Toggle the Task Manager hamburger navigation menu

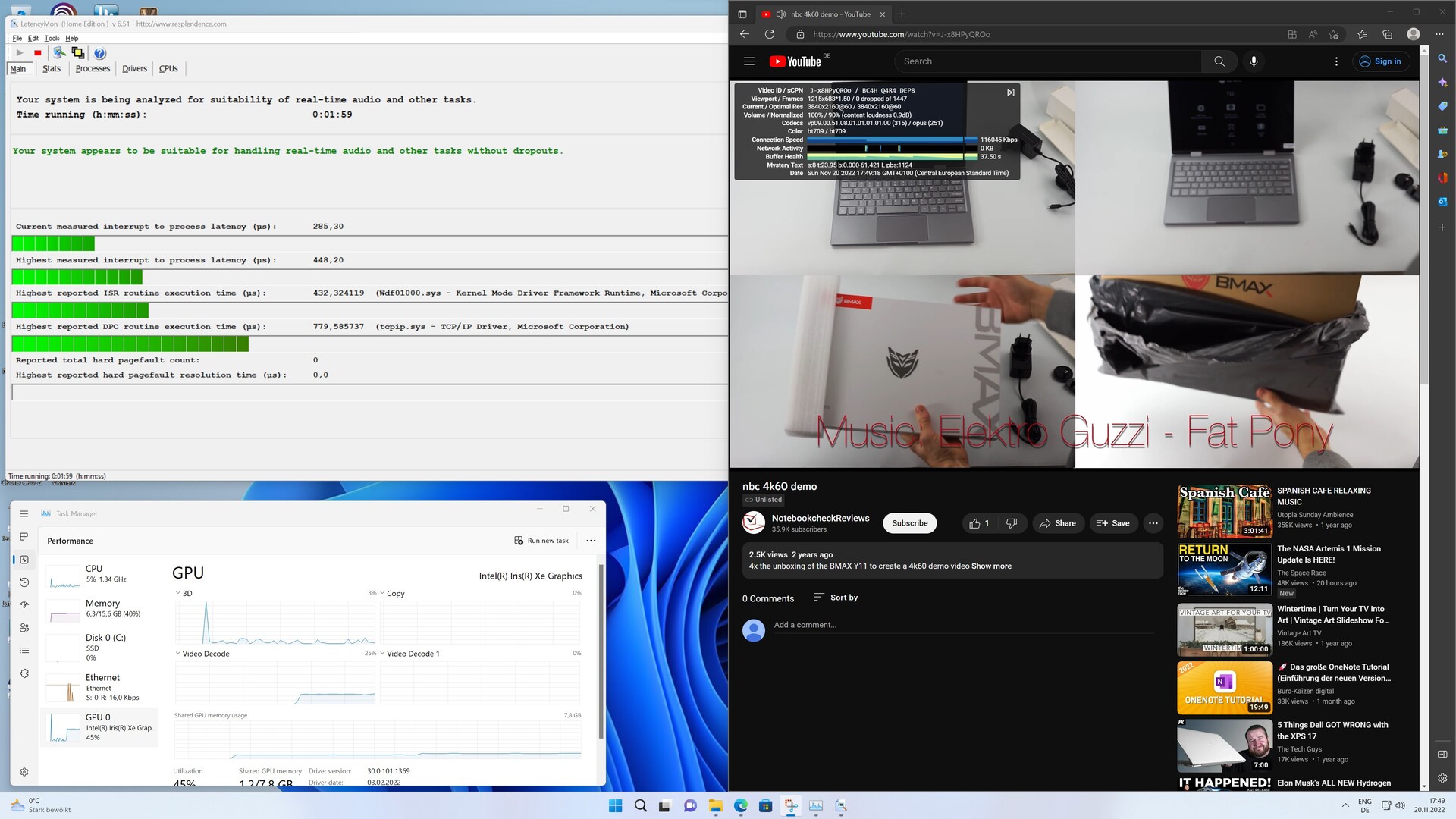(x=24, y=513)
